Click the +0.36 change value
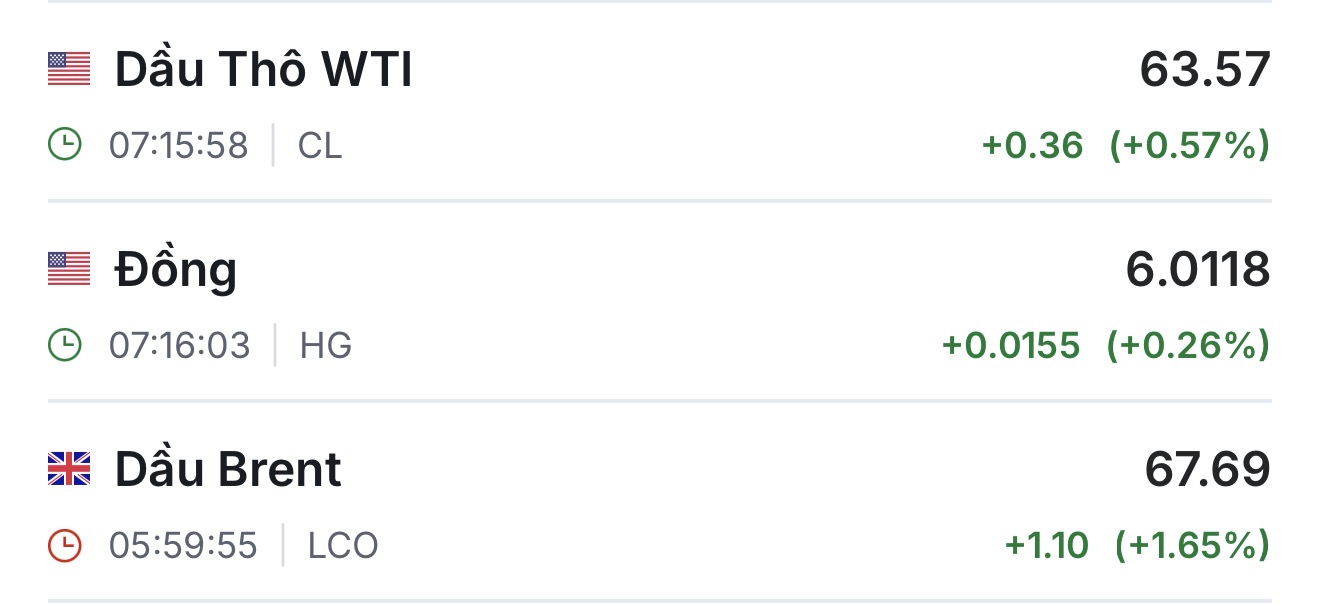This screenshot has width=1320, height=606. [x=1032, y=146]
